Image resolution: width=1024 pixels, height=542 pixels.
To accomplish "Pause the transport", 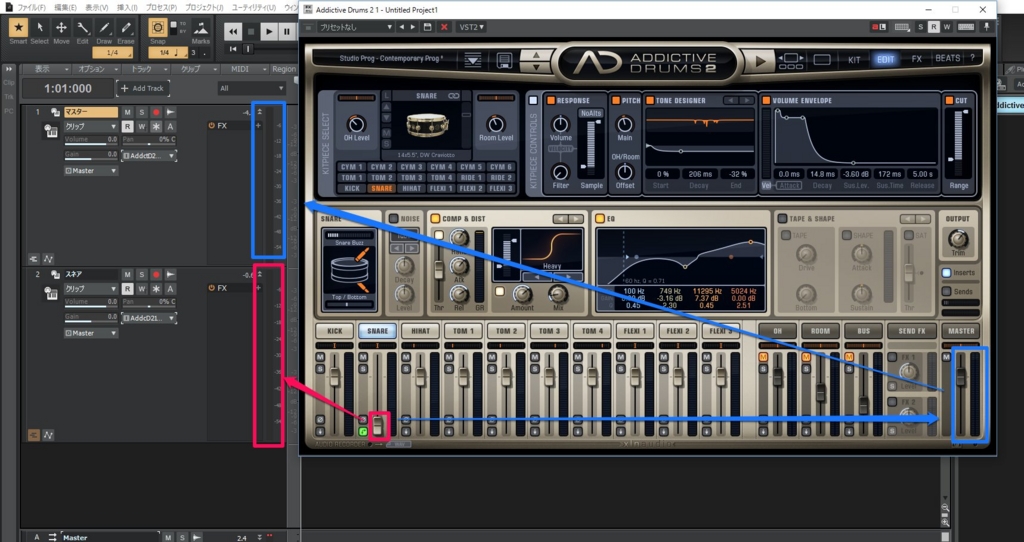I will click(287, 31).
